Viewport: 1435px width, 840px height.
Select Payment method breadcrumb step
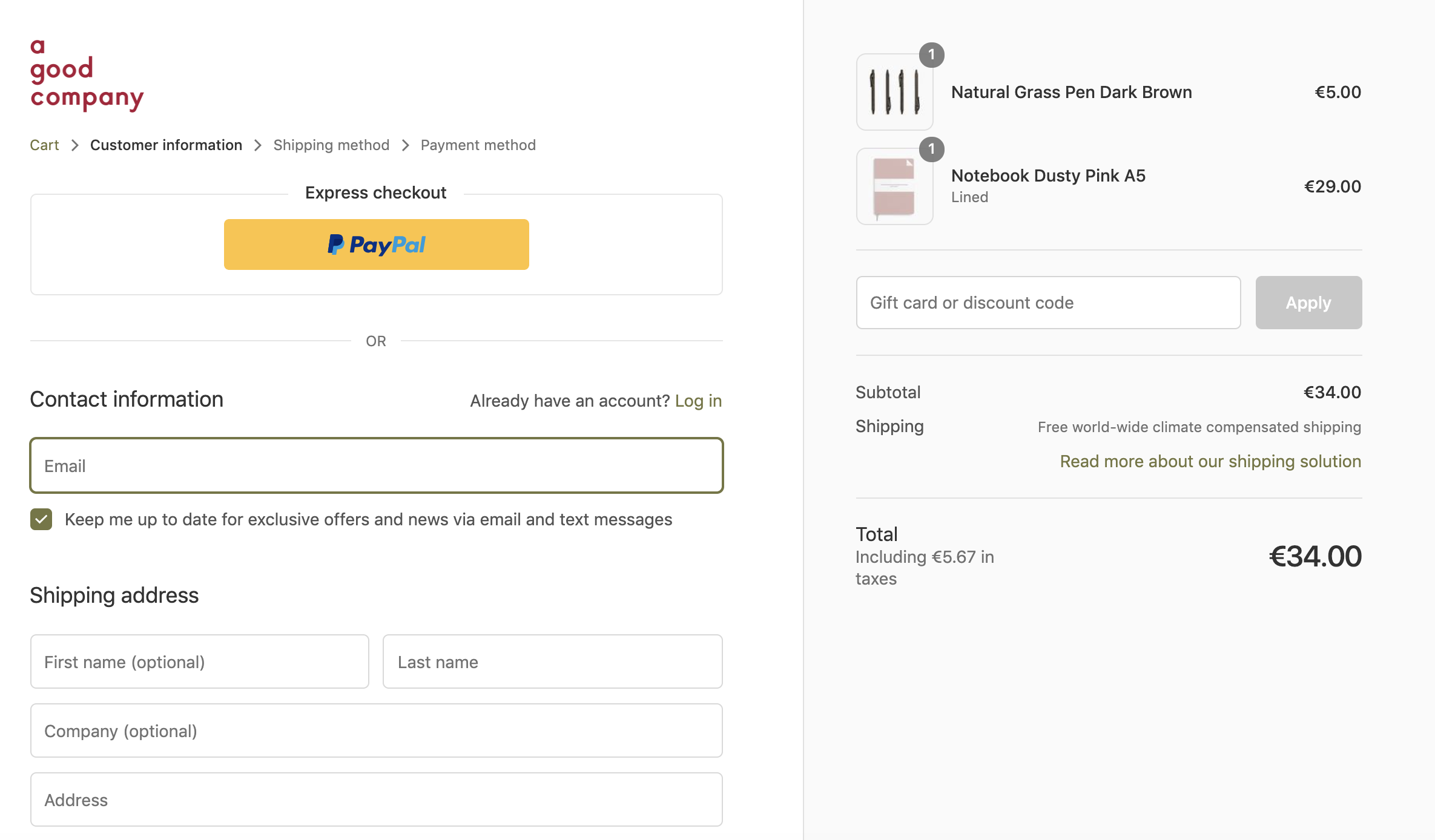(478, 145)
